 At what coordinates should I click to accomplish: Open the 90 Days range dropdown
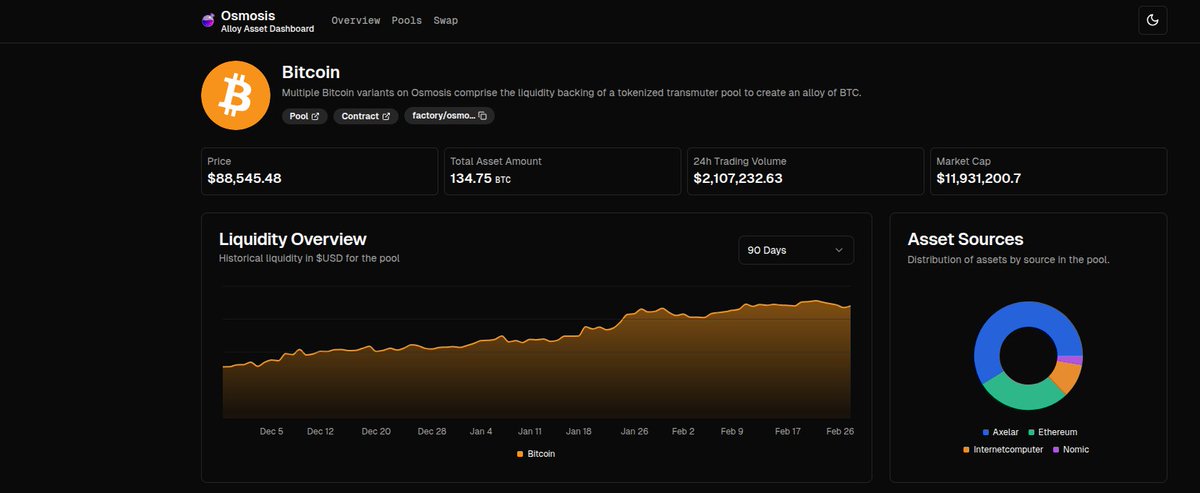pyautogui.click(x=796, y=250)
